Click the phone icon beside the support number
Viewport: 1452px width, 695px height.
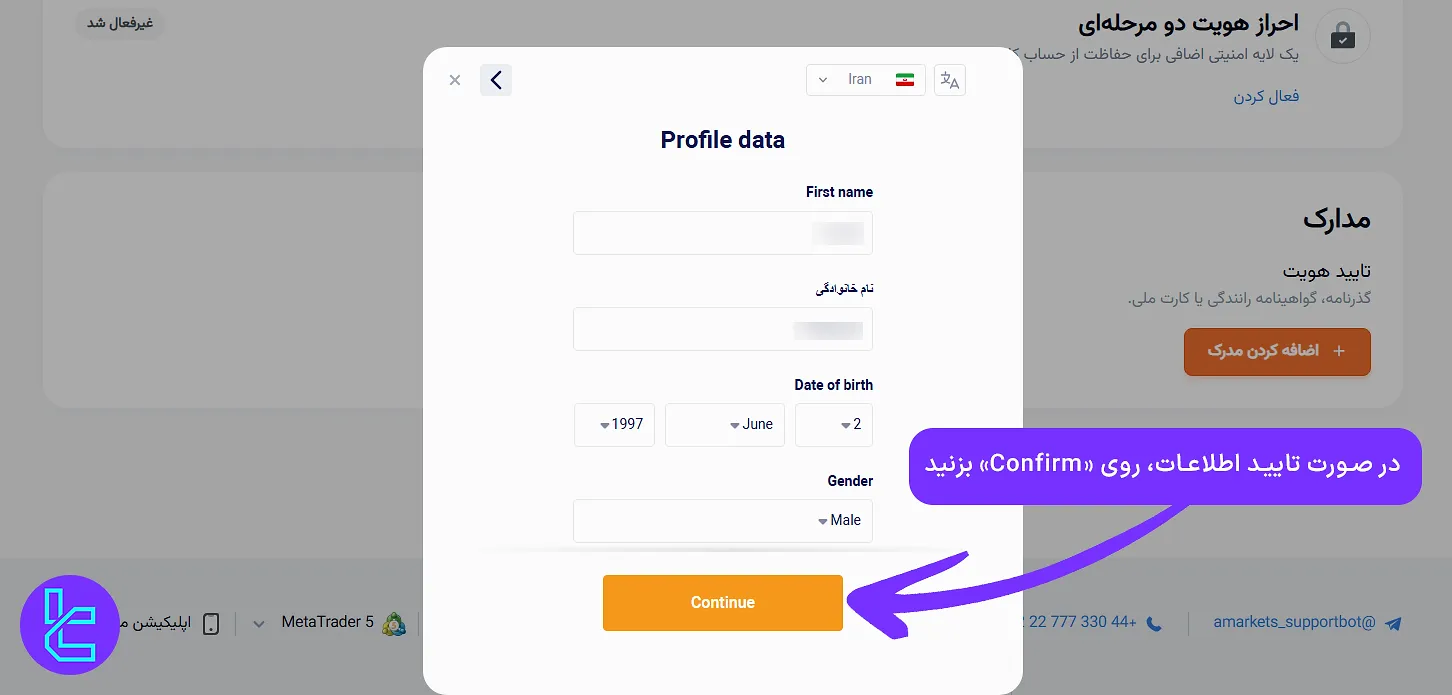click(1153, 622)
